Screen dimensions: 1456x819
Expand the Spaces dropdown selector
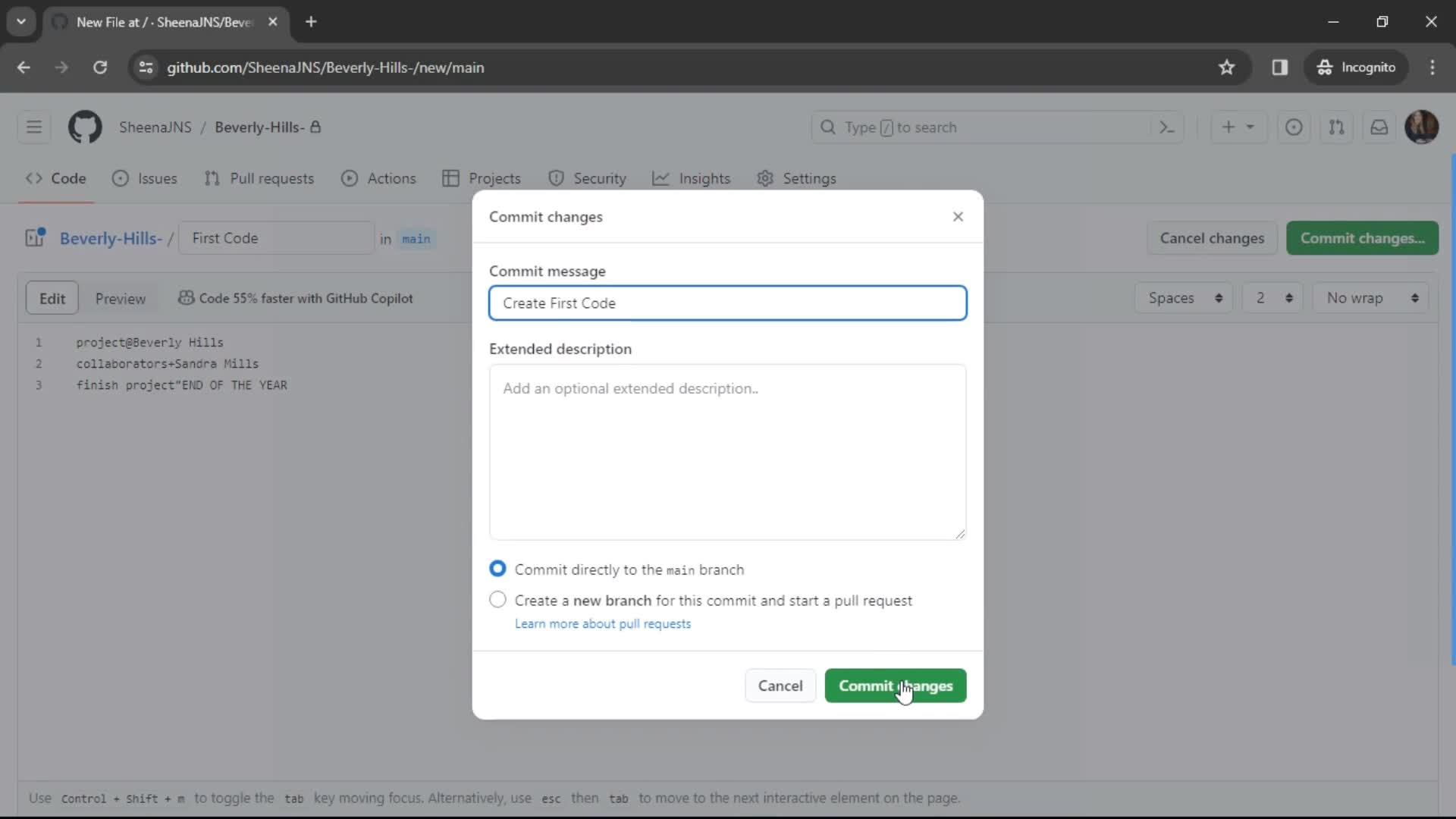(x=1185, y=298)
